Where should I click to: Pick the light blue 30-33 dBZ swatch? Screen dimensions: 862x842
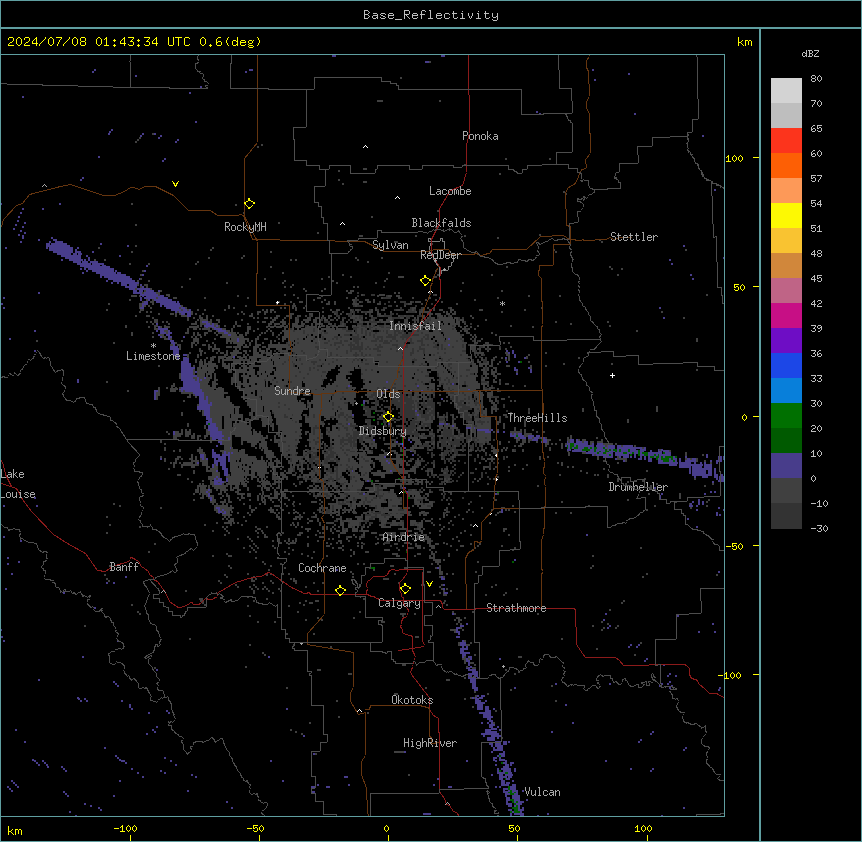pyautogui.click(x=786, y=391)
